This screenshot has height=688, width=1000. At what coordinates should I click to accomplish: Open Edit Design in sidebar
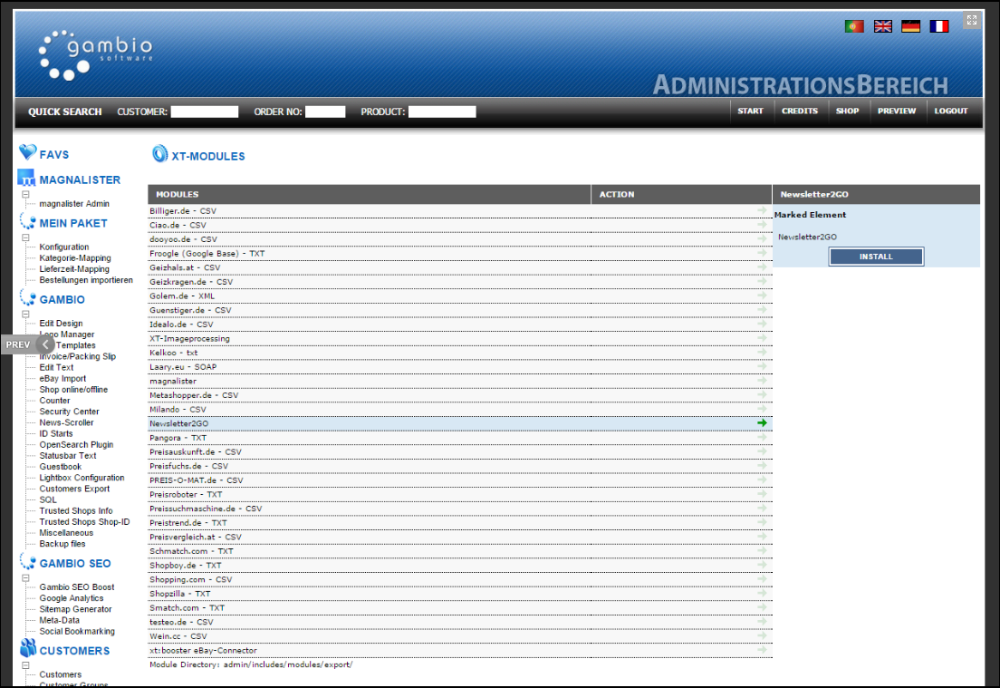pyautogui.click(x=61, y=323)
